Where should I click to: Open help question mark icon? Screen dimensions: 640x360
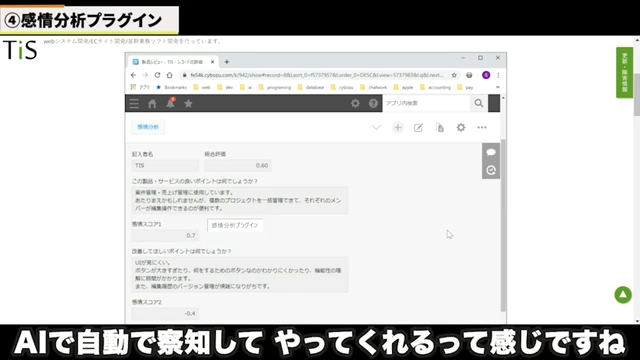coord(373,103)
